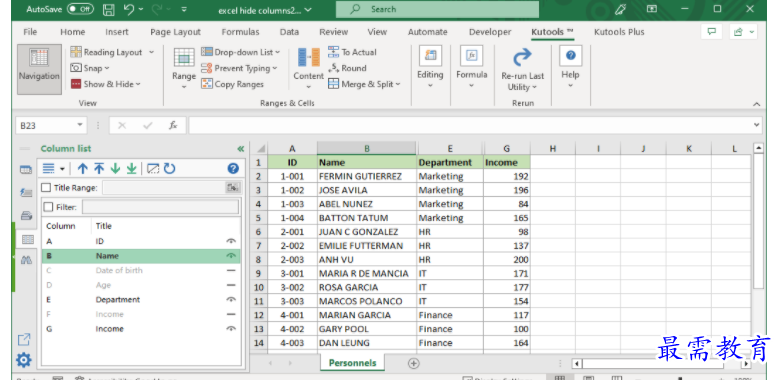Click the Navigation pane button

(39, 69)
